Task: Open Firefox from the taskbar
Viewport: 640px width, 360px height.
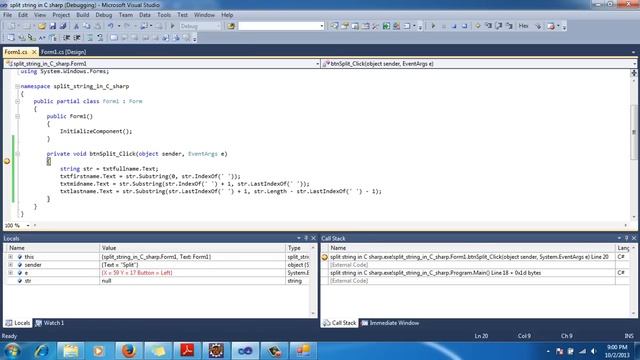Action: click(x=129, y=350)
